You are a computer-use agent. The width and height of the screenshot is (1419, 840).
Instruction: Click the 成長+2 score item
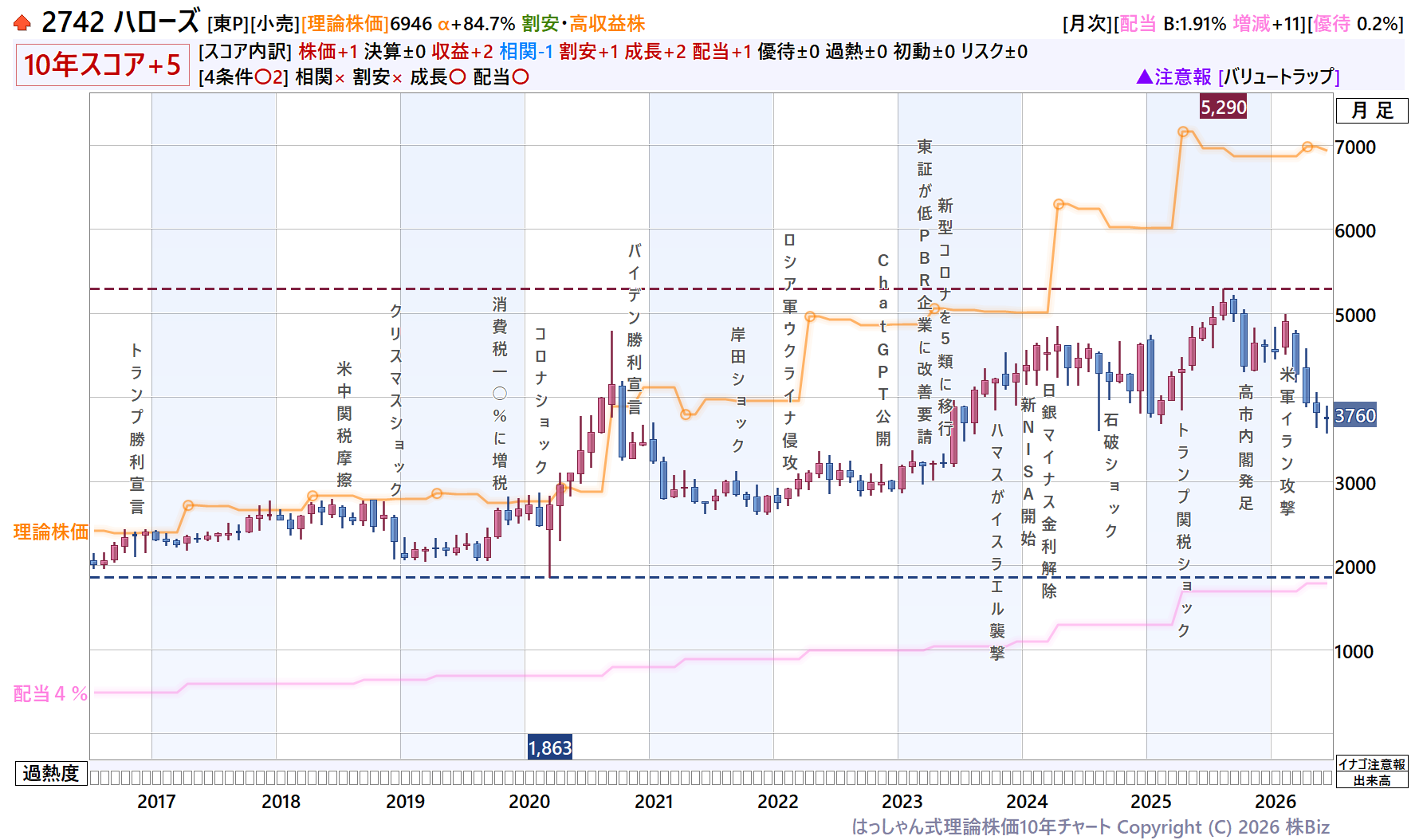[655, 52]
